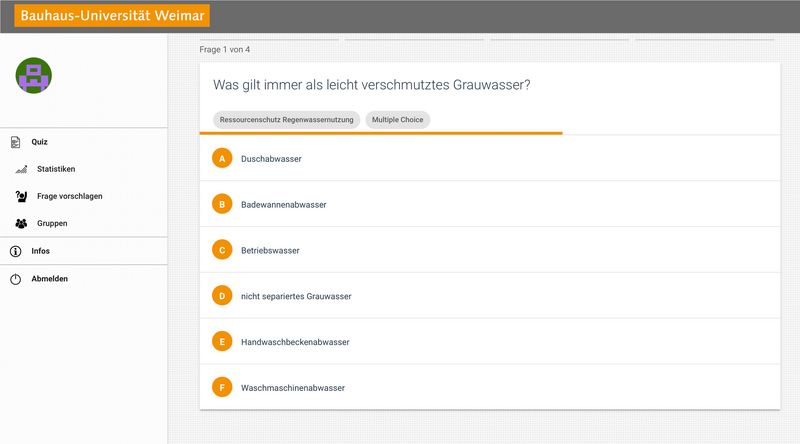The height and width of the screenshot is (444, 800).
Task: Click the user avatar robot icon
Action: click(x=34, y=76)
